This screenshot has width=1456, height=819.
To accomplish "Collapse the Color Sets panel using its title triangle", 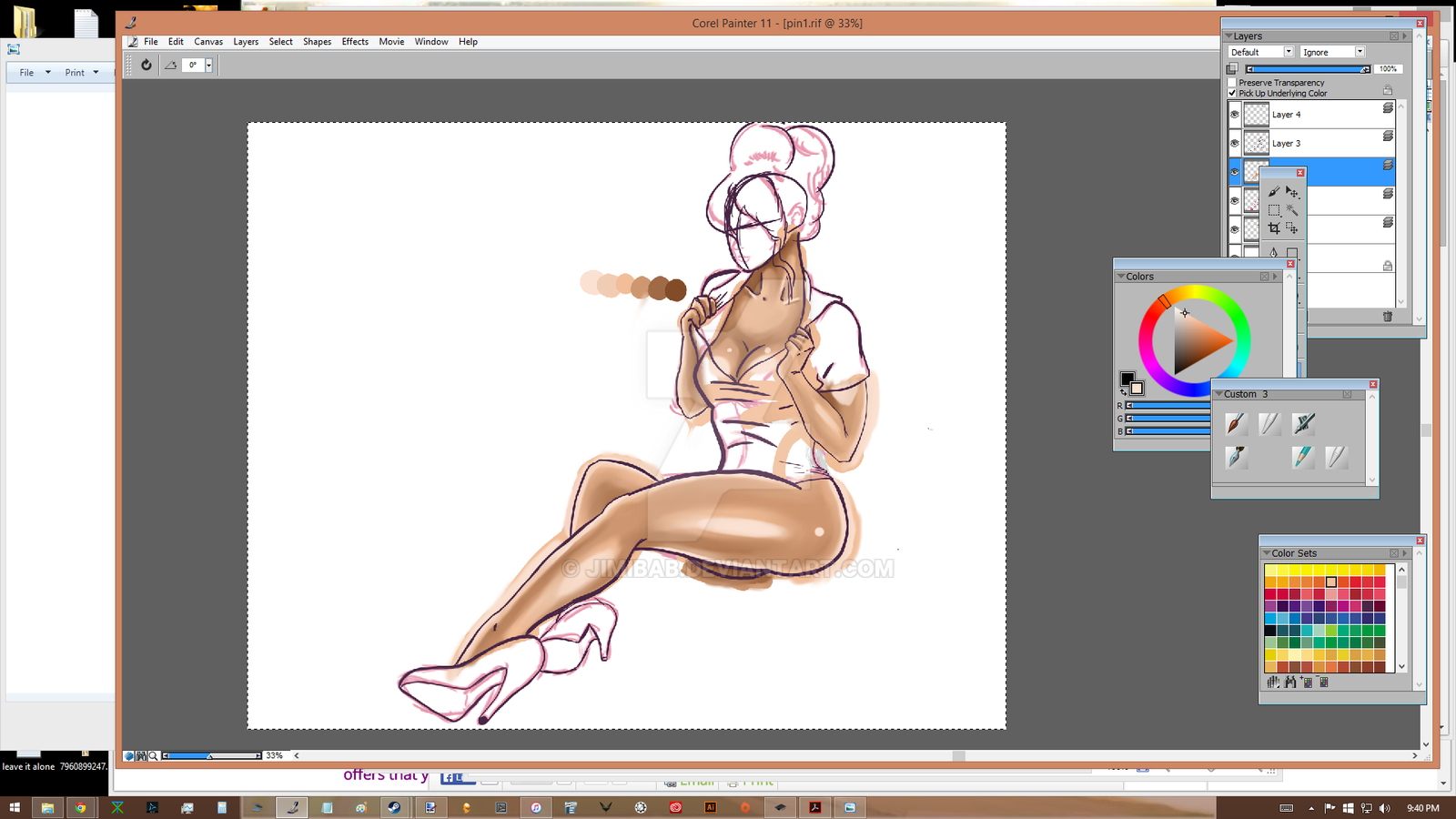I will pos(1267,553).
